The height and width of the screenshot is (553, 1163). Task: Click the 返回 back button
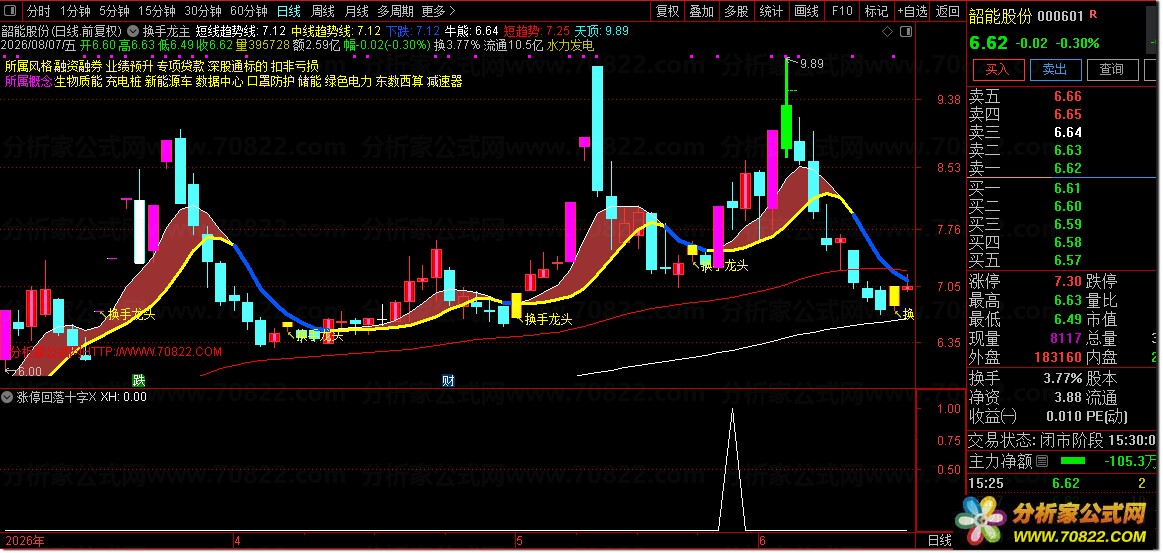tap(948, 11)
